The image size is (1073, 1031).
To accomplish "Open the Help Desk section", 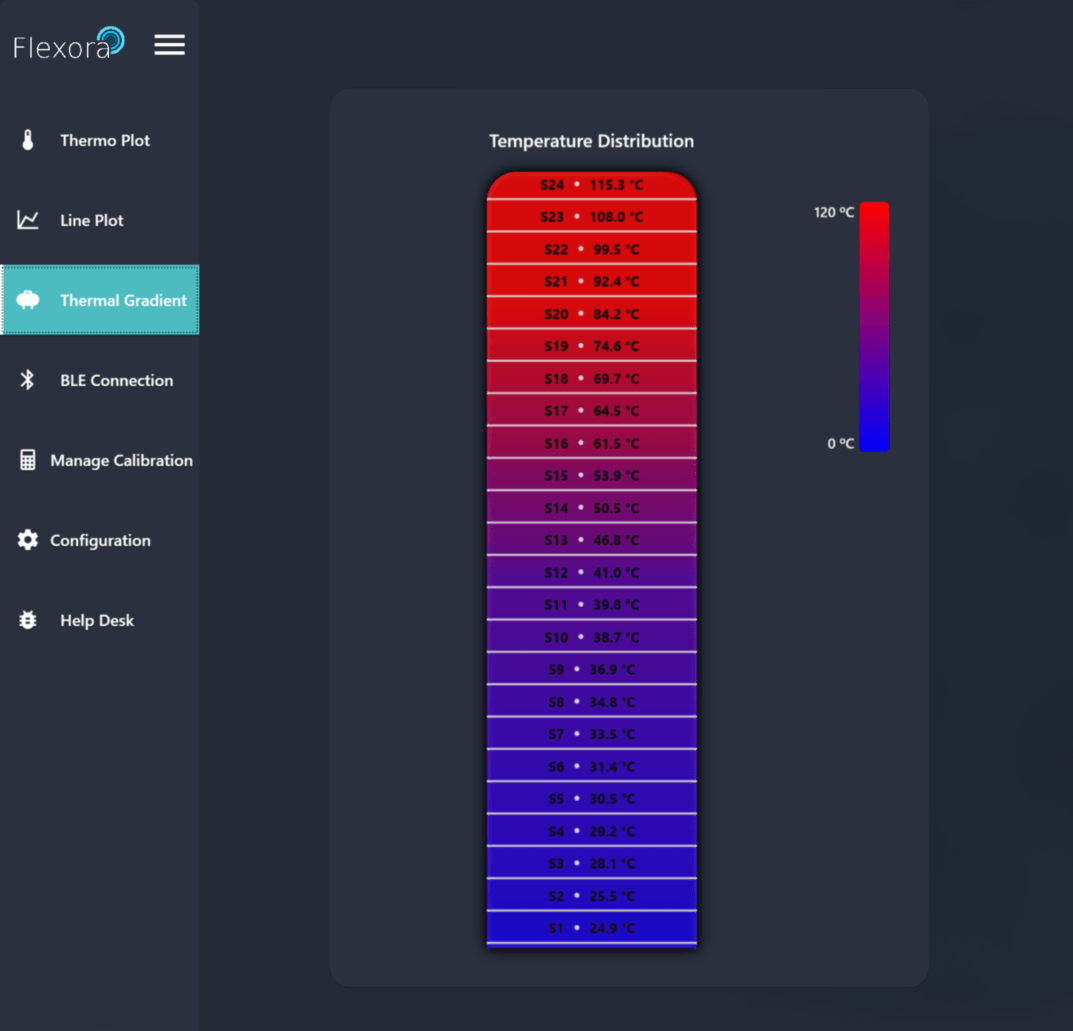I will pyautogui.click(x=97, y=620).
